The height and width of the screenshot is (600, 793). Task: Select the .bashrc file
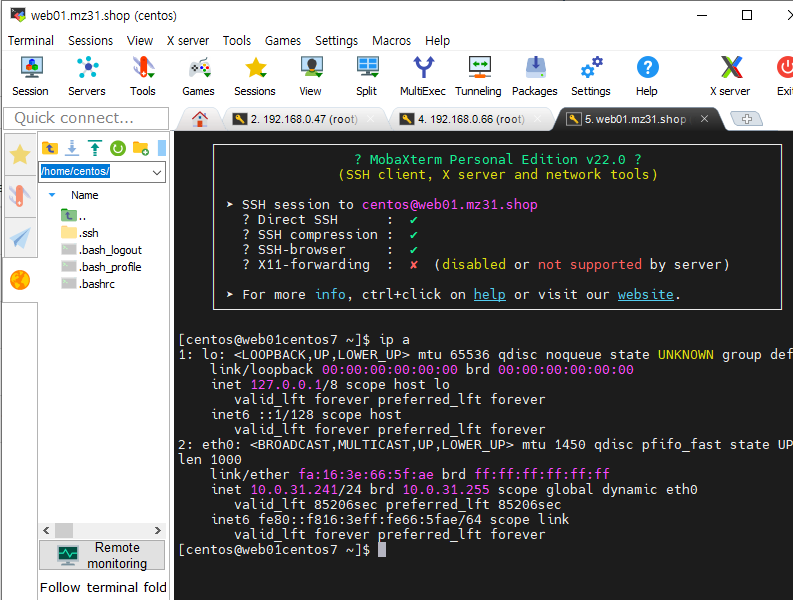[x=88, y=284]
